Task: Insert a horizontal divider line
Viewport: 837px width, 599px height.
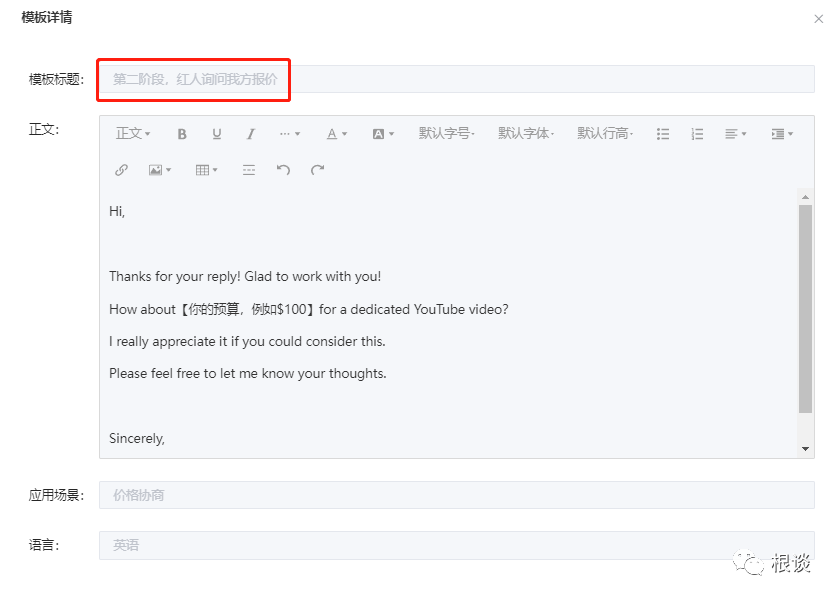Action: pos(249,170)
